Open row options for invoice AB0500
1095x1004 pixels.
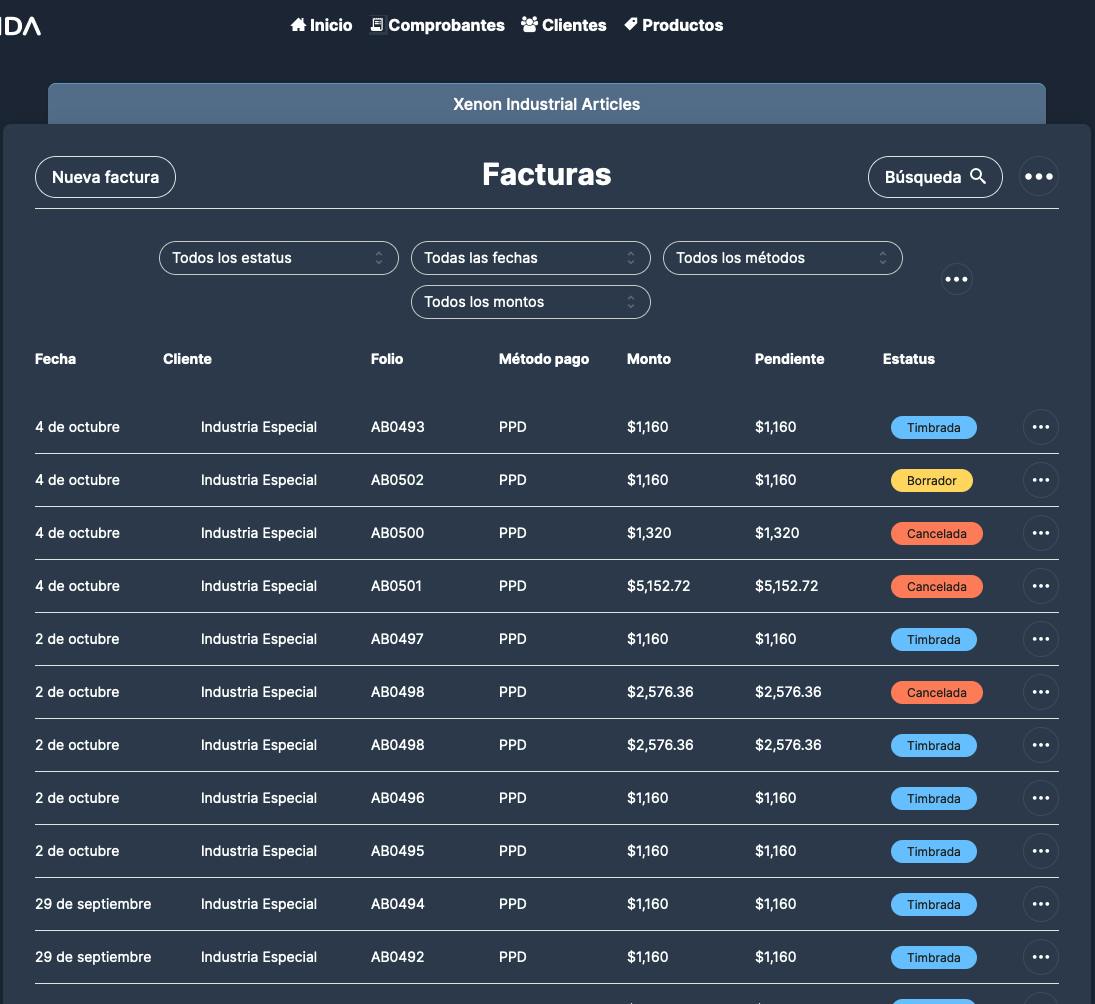coord(1040,533)
